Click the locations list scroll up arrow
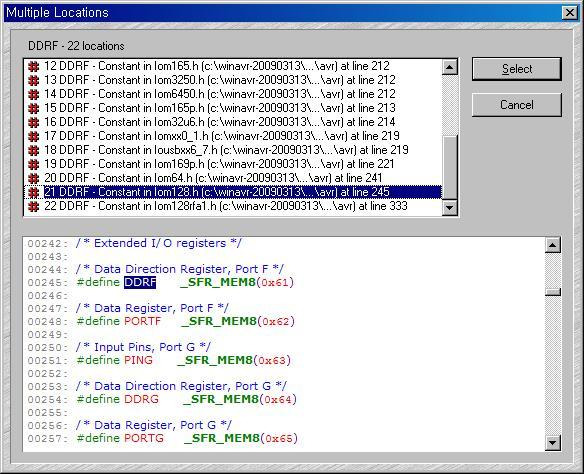 [x=450, y=67]
